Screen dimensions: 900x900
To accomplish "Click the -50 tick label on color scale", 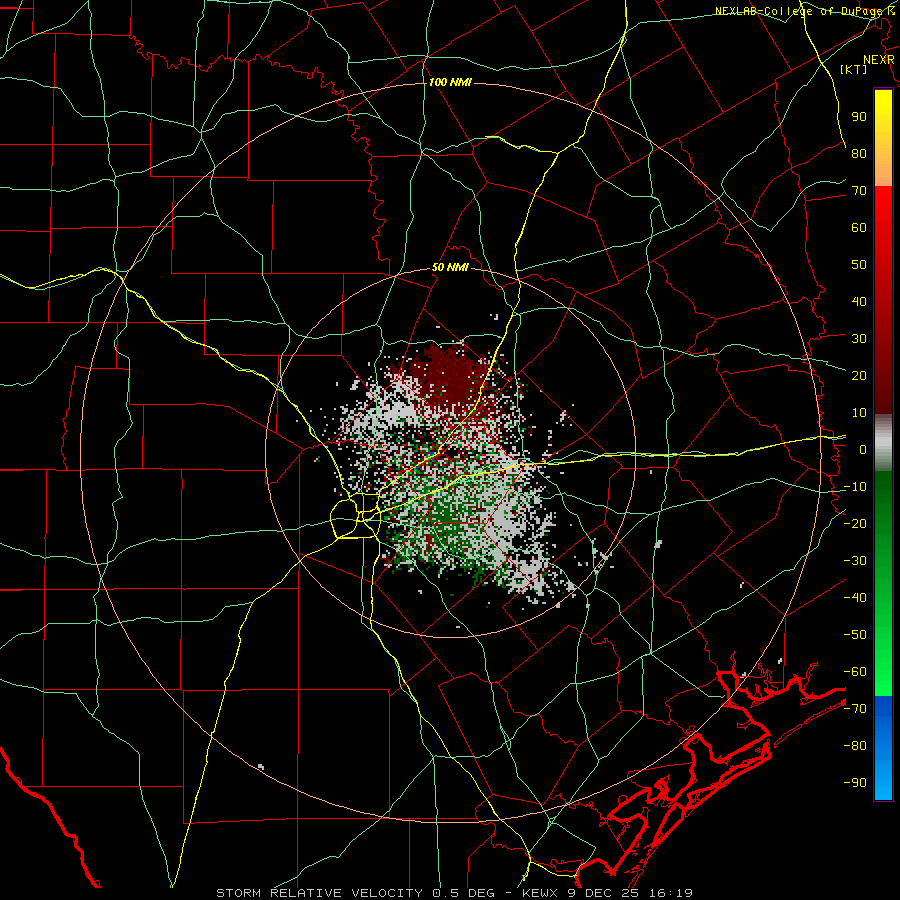I will tap(855, 635).
